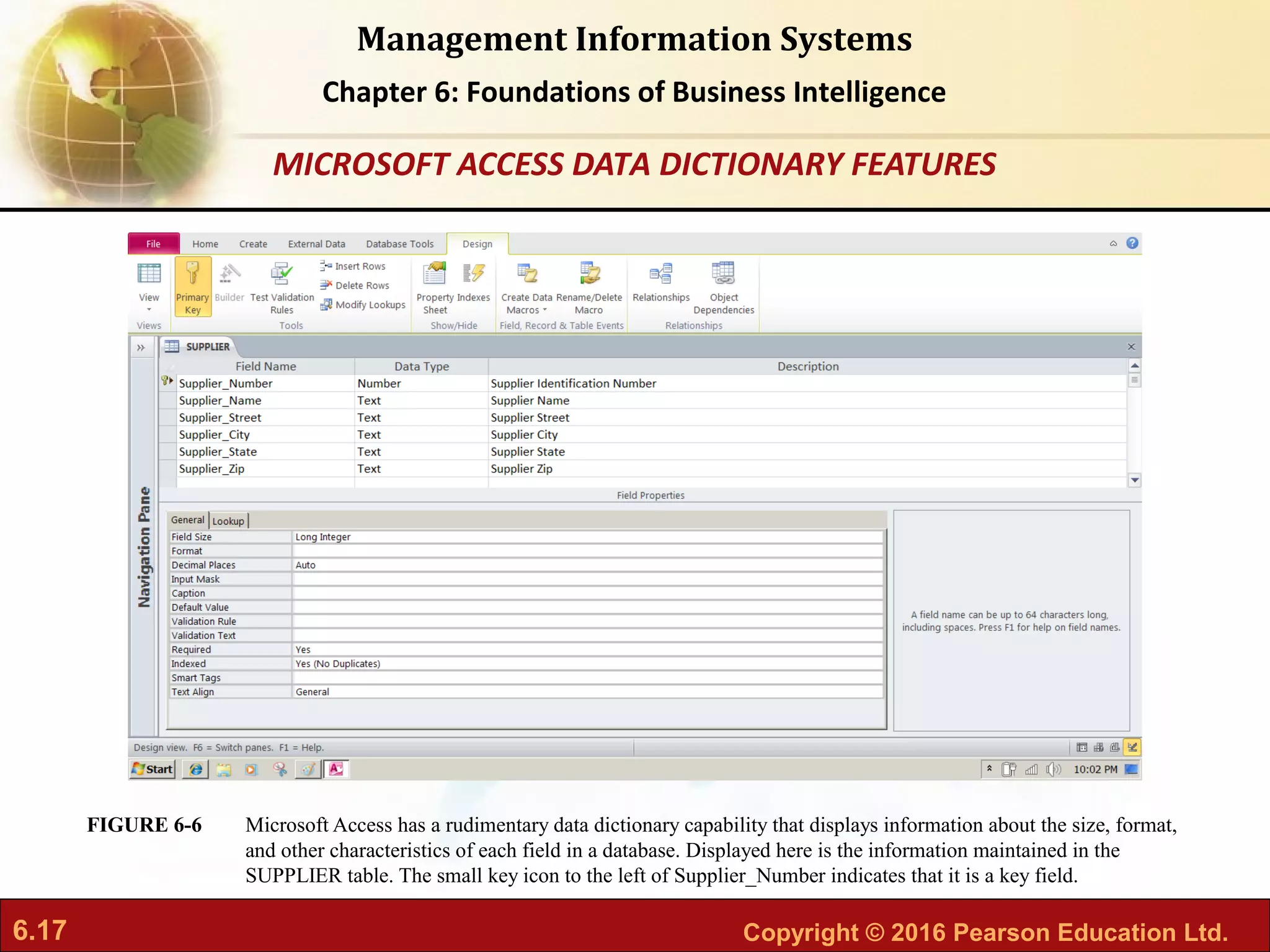Toggle the Property Sheet pane
The width and height of the screenshot is (1270, 952).
point(435,287)
